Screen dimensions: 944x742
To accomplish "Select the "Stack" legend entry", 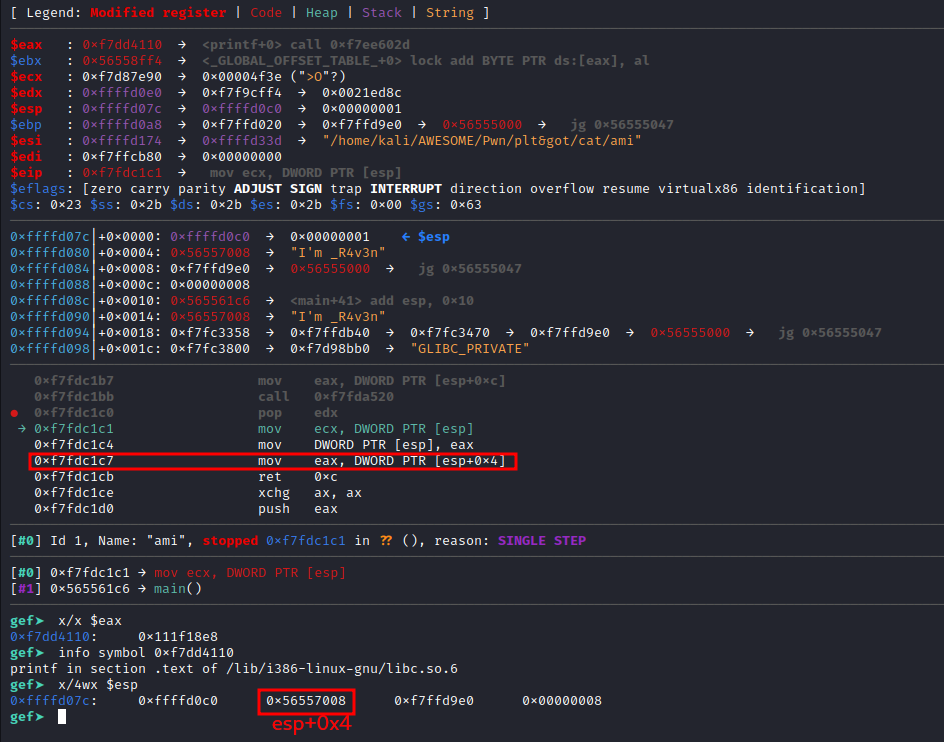I will [383, 12].
